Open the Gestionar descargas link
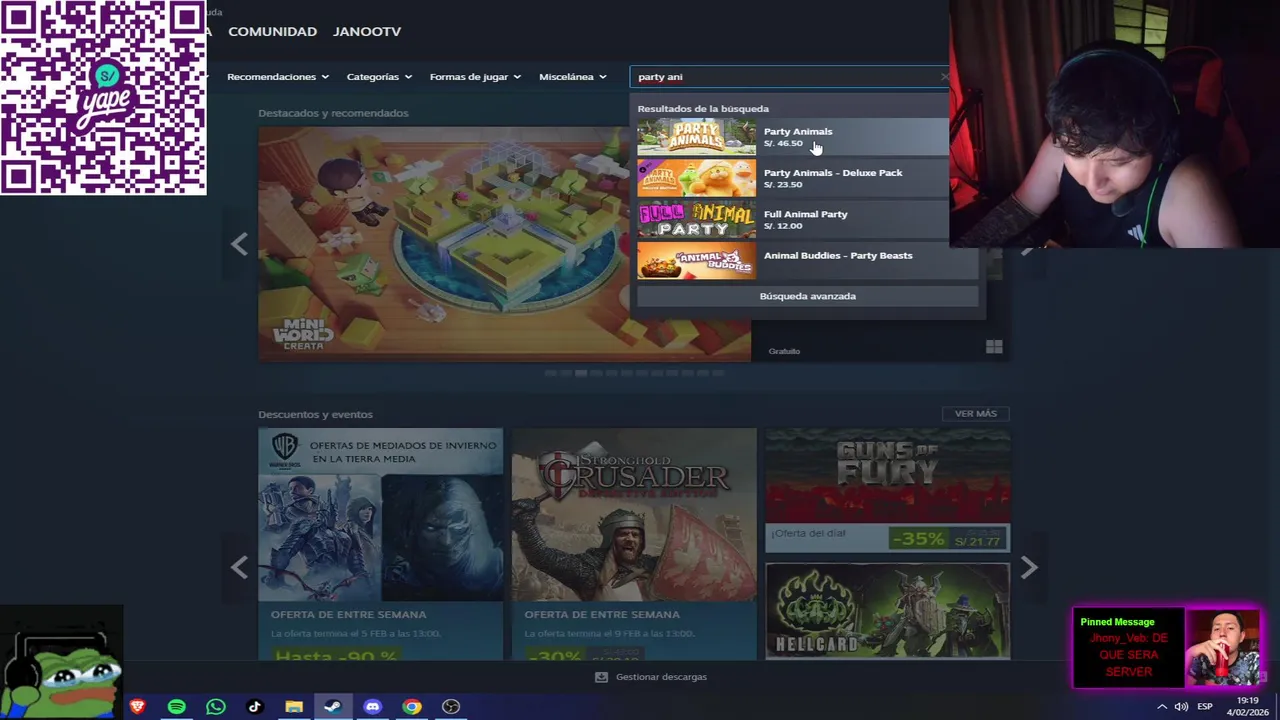The width and height of the screenshot is (1280, 720). pos(661,677)
